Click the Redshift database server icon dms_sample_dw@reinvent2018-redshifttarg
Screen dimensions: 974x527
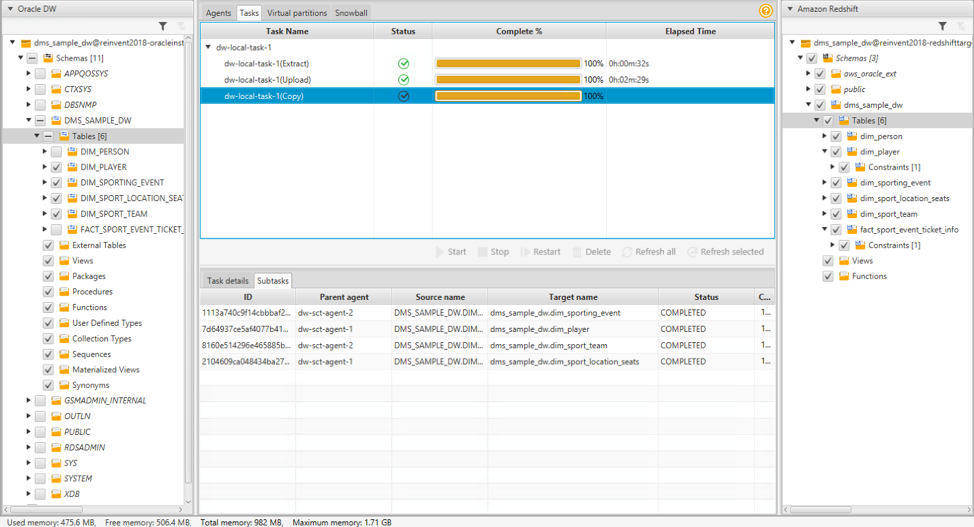(806, 43)
